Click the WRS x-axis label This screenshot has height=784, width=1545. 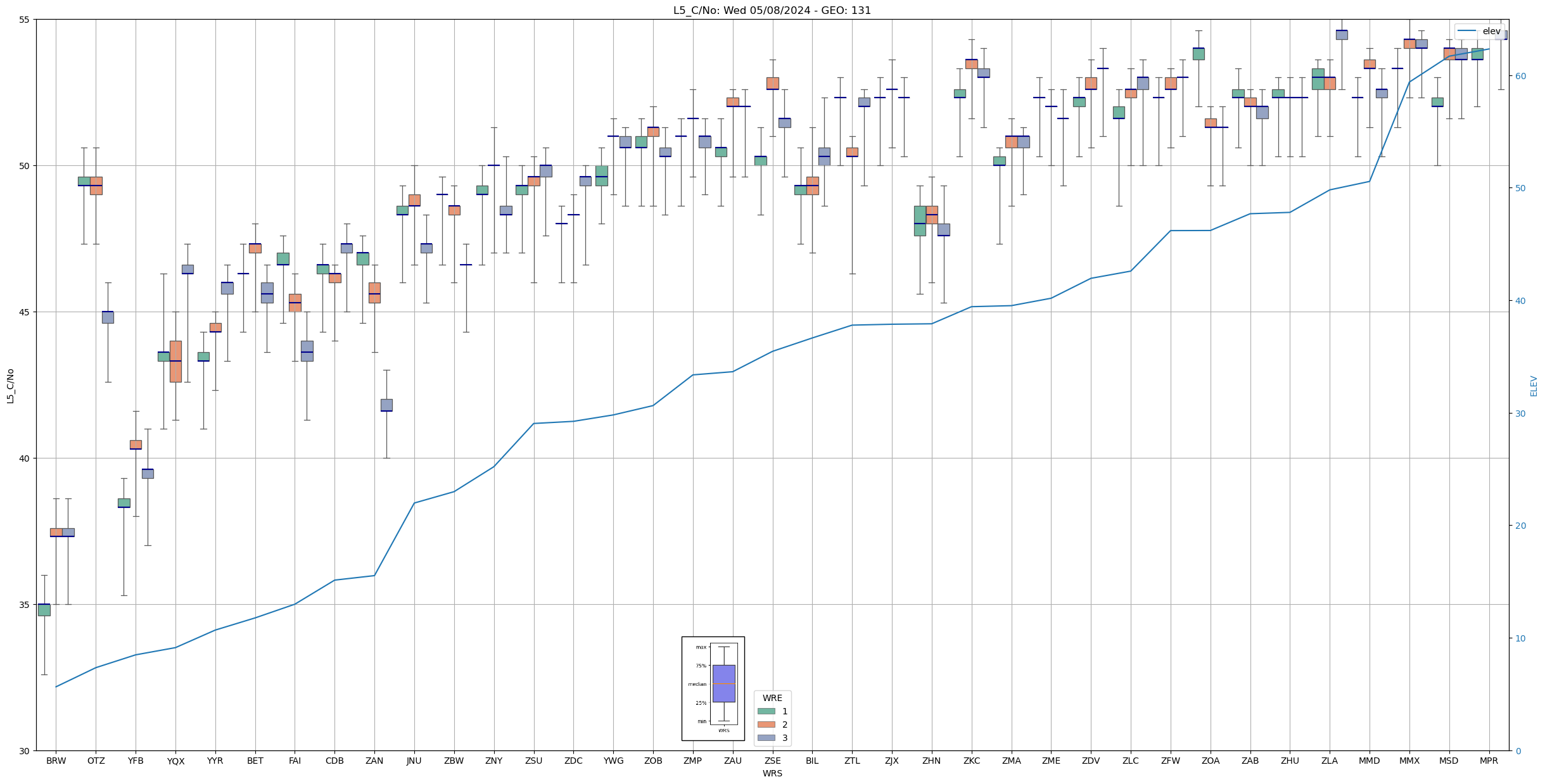coord(772,773)
